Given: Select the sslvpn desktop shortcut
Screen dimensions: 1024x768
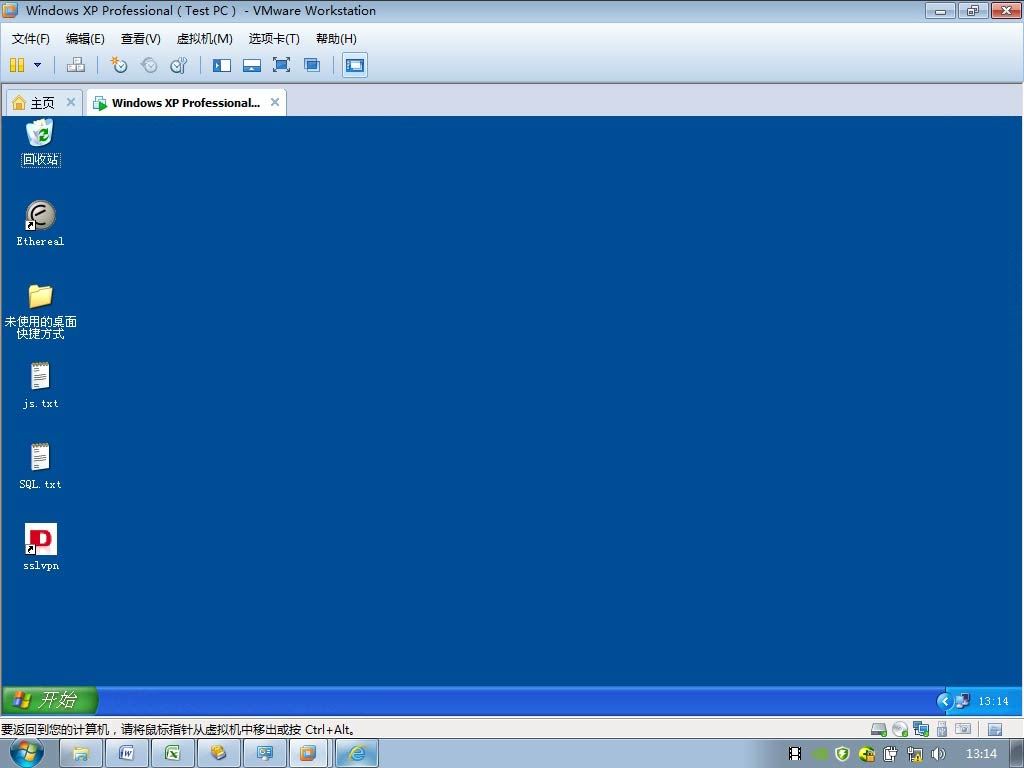Looking at the screenshot, I should tap(40, 547).
